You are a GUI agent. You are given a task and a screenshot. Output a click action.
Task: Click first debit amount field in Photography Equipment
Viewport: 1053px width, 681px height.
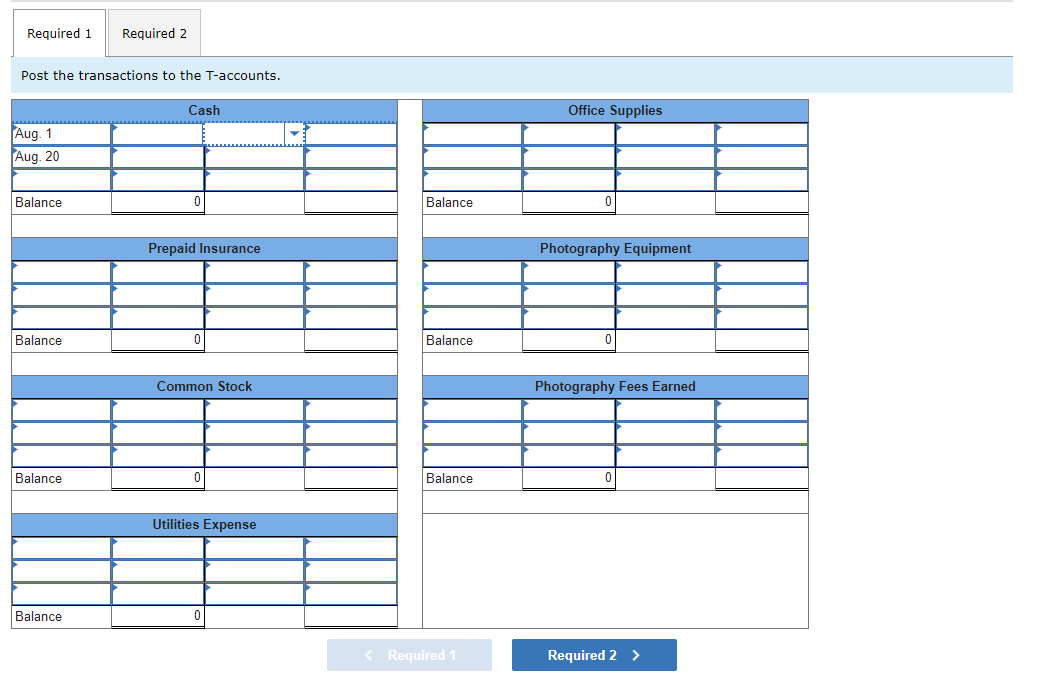click(569, 272)
